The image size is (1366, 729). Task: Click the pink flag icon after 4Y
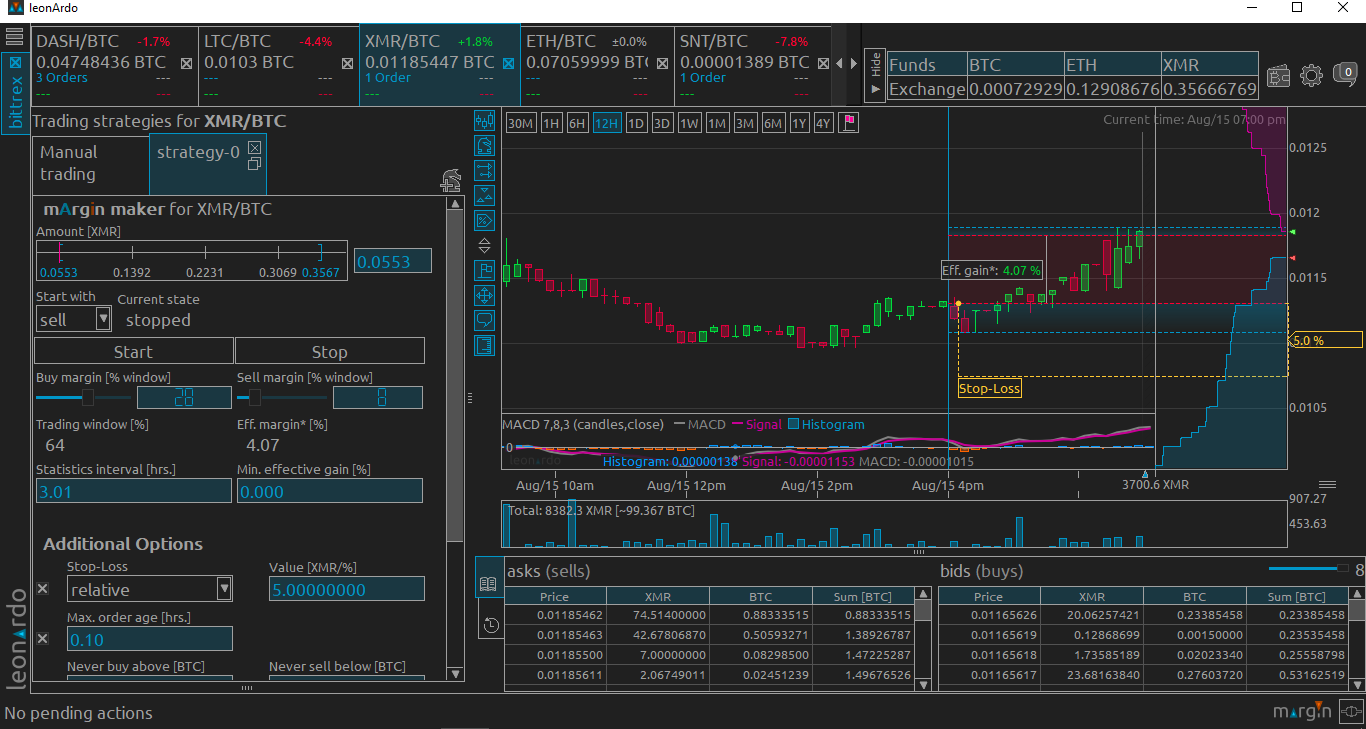(x=848, y=123)
